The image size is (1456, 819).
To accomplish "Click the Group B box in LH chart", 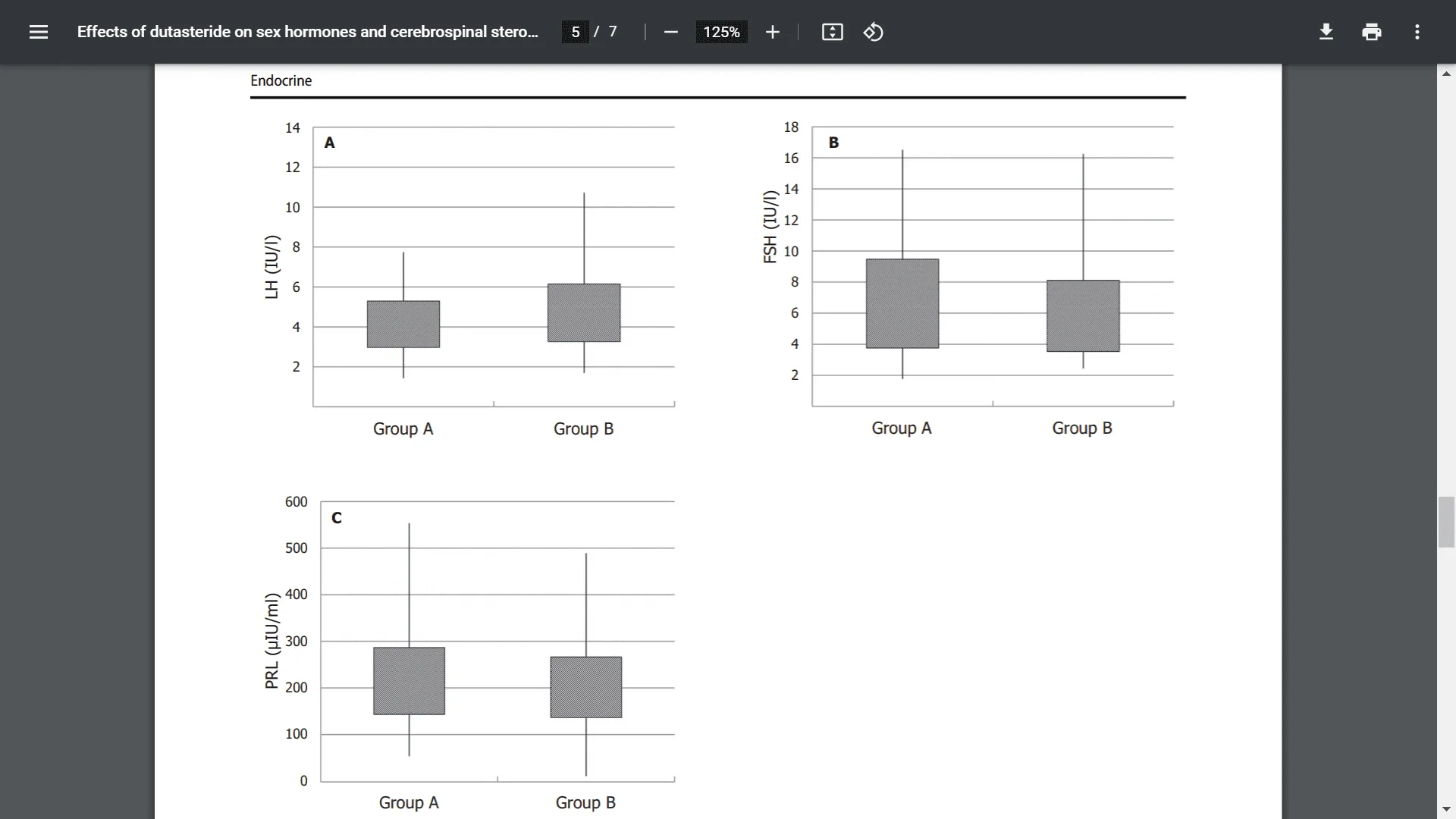I will (584, 312).
